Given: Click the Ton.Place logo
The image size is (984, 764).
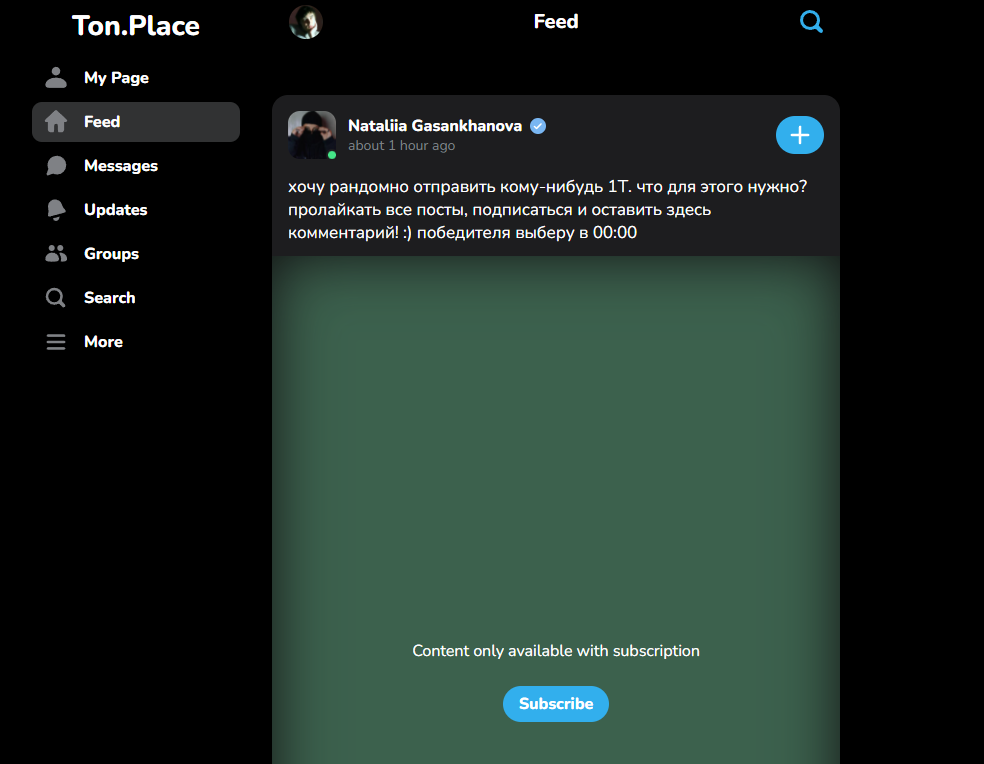Looking at the screenshot, I should [x=136, y=26].
